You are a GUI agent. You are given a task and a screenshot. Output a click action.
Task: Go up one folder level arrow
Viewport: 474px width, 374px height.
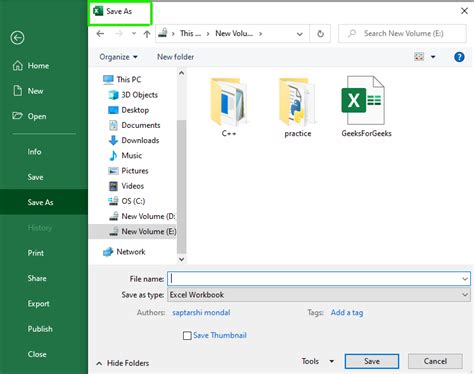pyautogui.click(x=147, y=34)
